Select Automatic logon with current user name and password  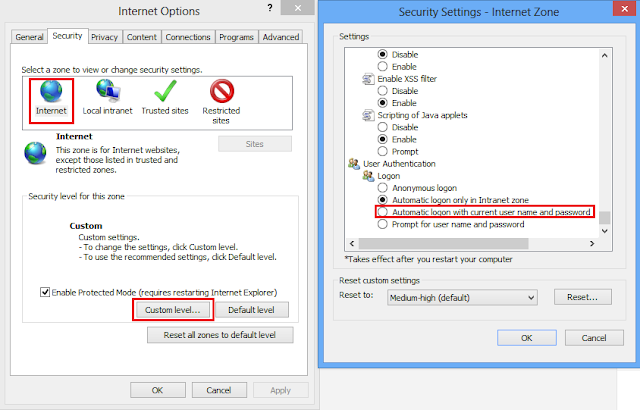(382, 212)
